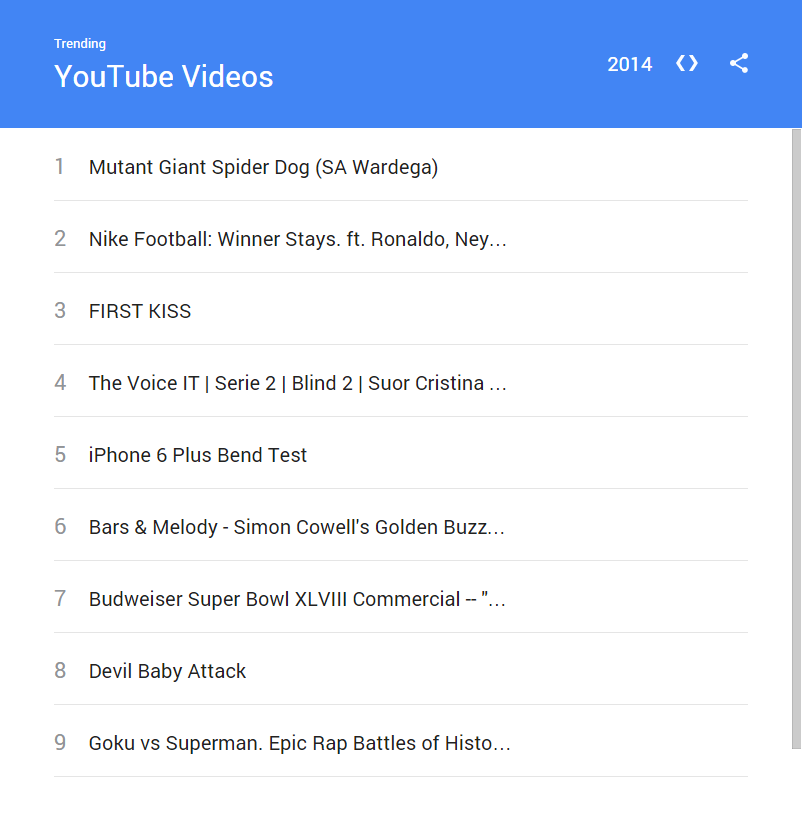Click the Devil Baby Attack item

click(167, 671)
